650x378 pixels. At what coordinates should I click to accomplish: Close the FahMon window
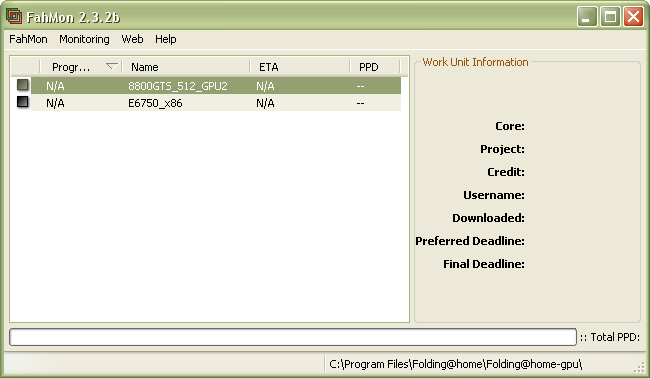click(633, 17)
